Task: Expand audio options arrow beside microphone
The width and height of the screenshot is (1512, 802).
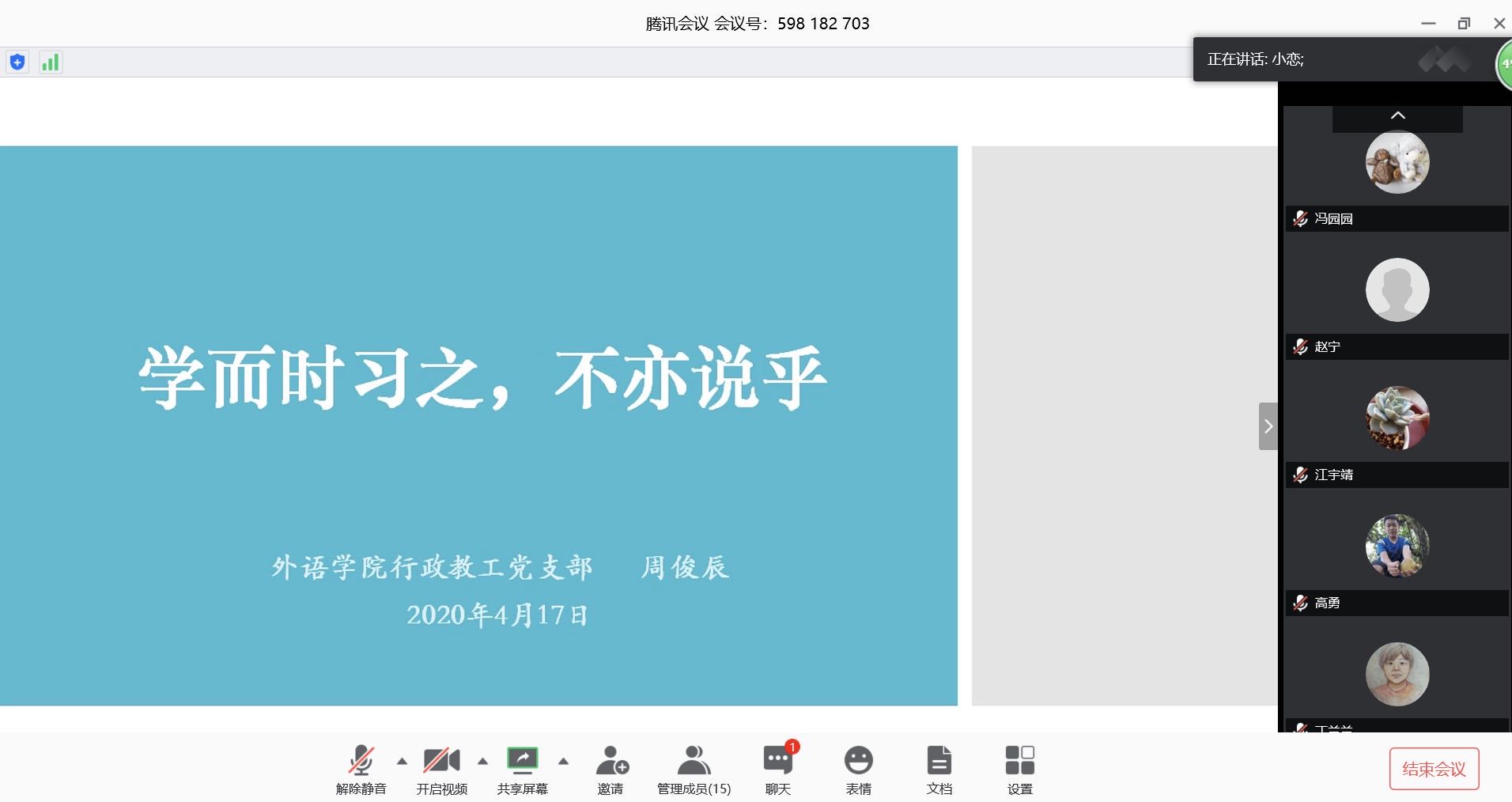Action: [402, 762]
